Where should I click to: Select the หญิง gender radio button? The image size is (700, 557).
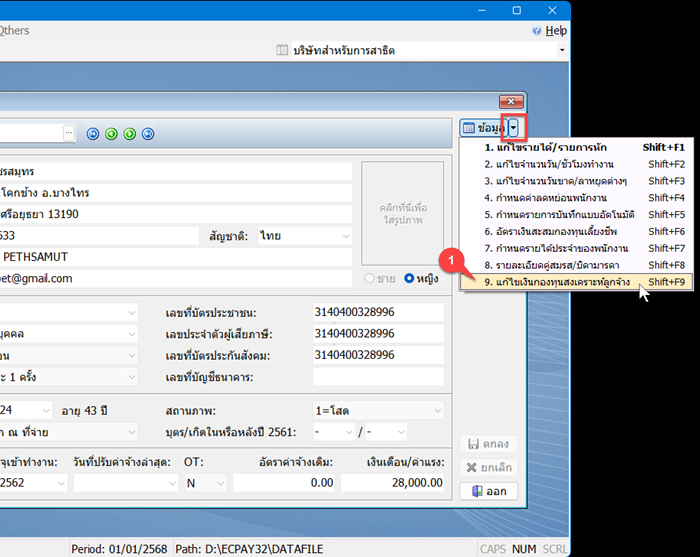[x=409, y=277]
